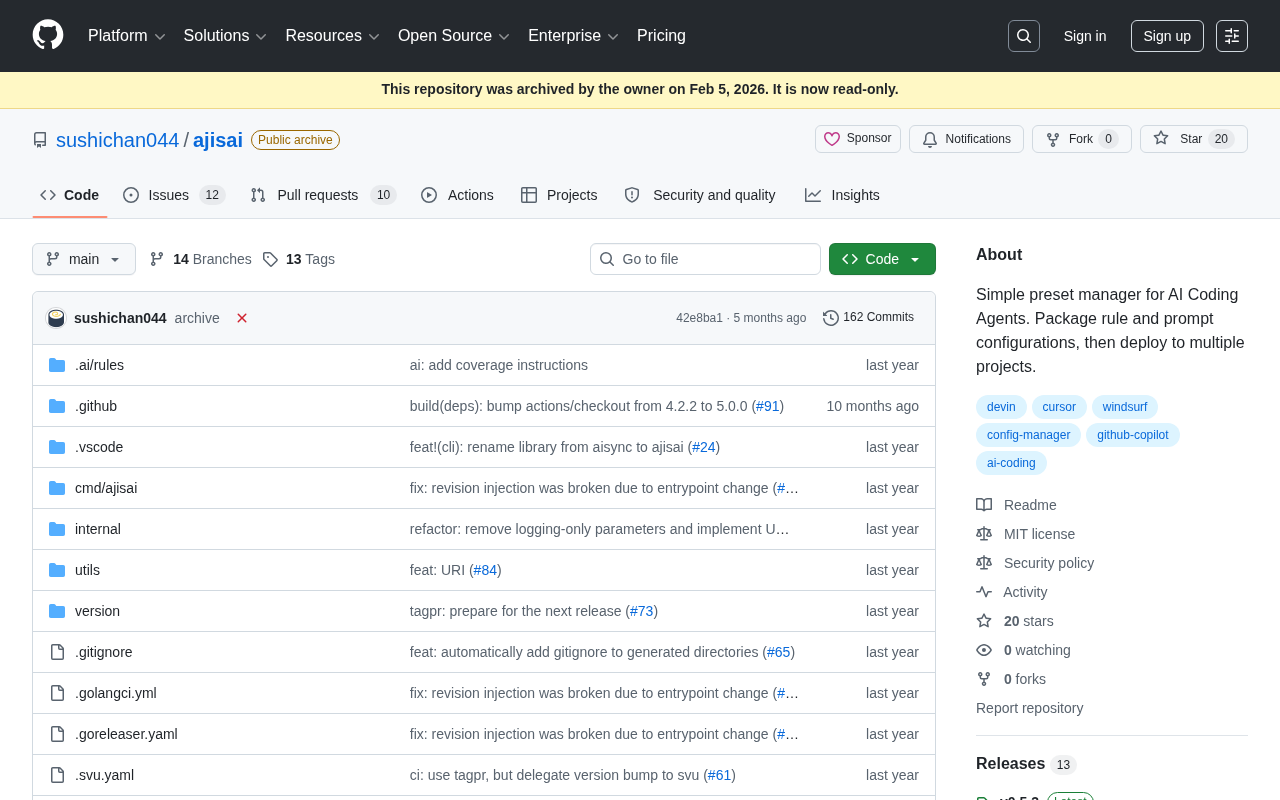
Task: Open the GitHub homepage logo
Action: [48, 35]
